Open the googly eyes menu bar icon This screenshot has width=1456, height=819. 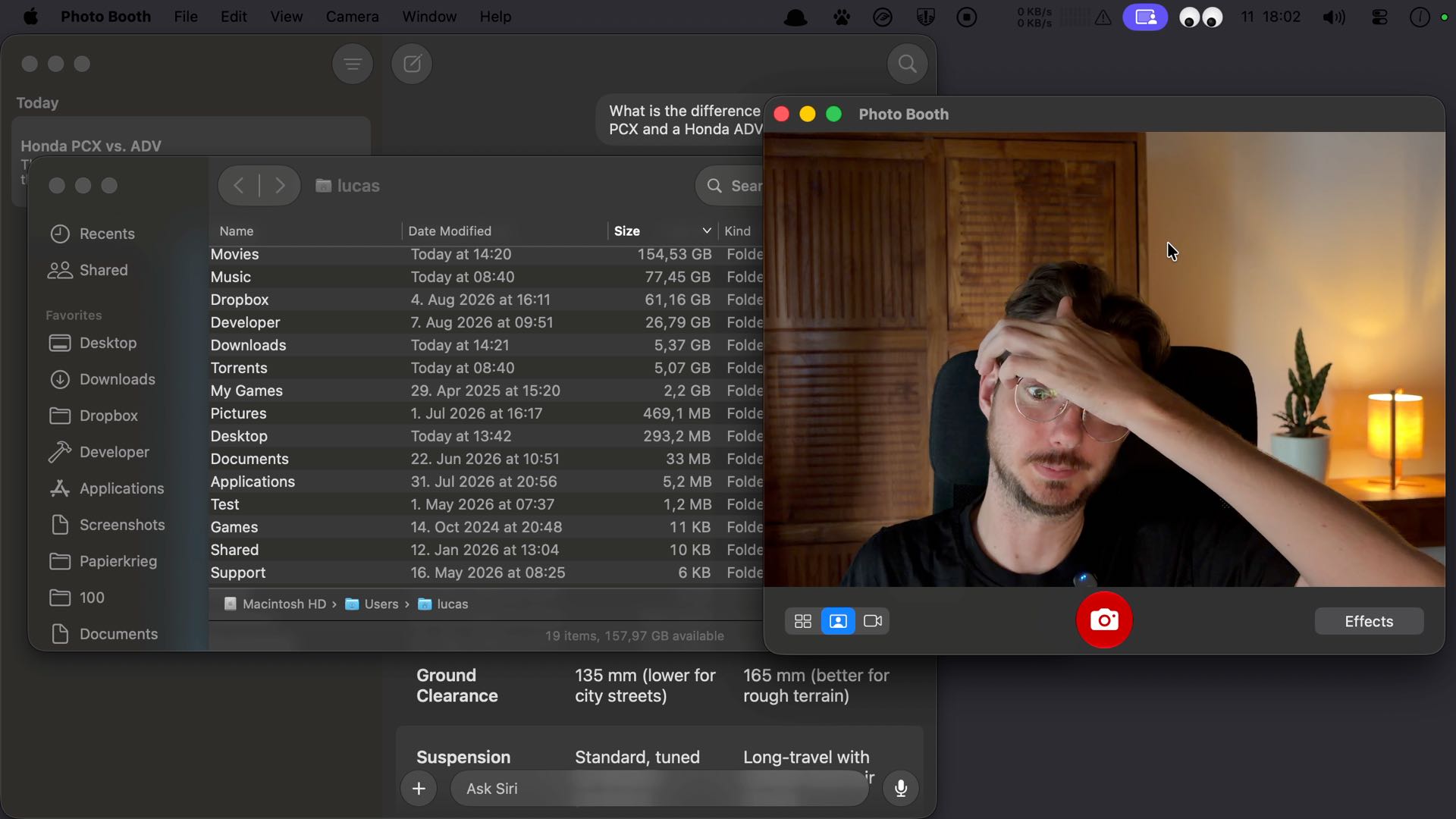pos(1201,17)
